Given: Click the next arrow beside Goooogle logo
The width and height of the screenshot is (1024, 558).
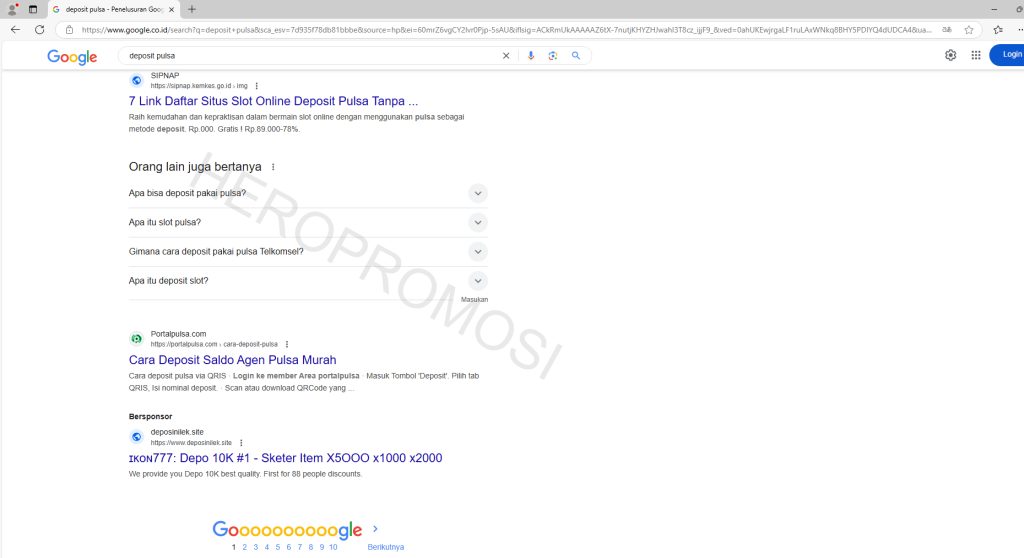Looking at the screenshot, I should pos(375,529).
